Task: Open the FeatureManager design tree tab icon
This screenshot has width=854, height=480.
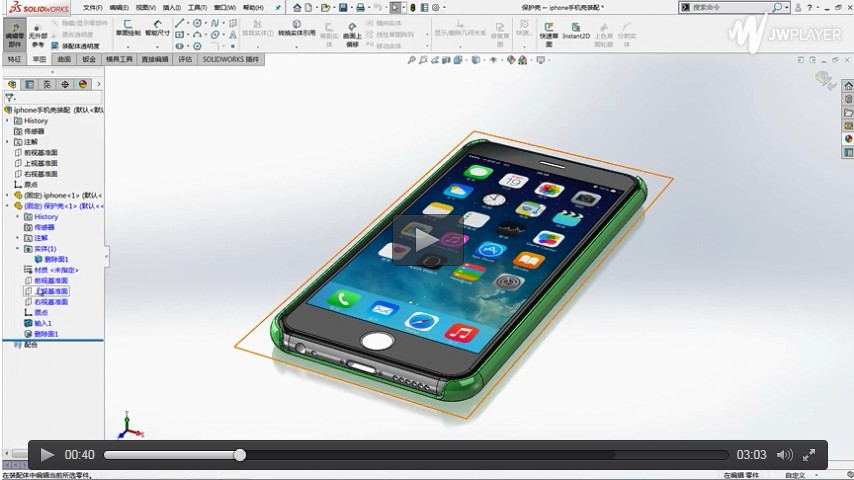Action: pos(12,84)
